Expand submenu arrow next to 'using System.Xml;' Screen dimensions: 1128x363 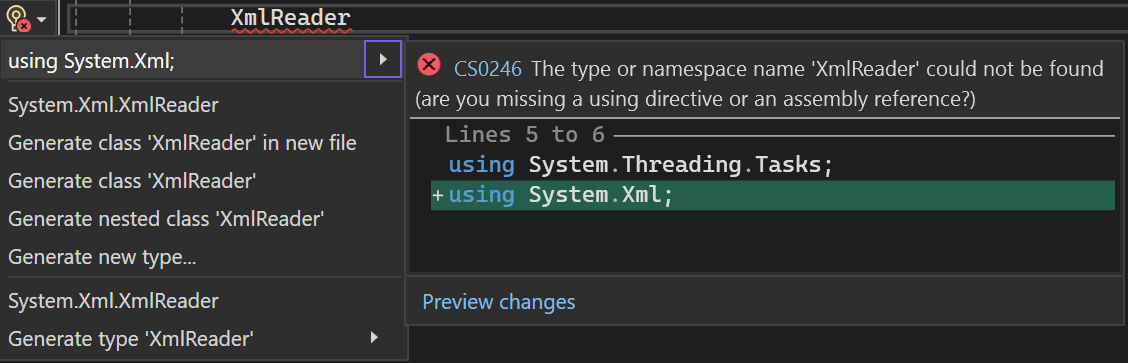pos(383,59)
